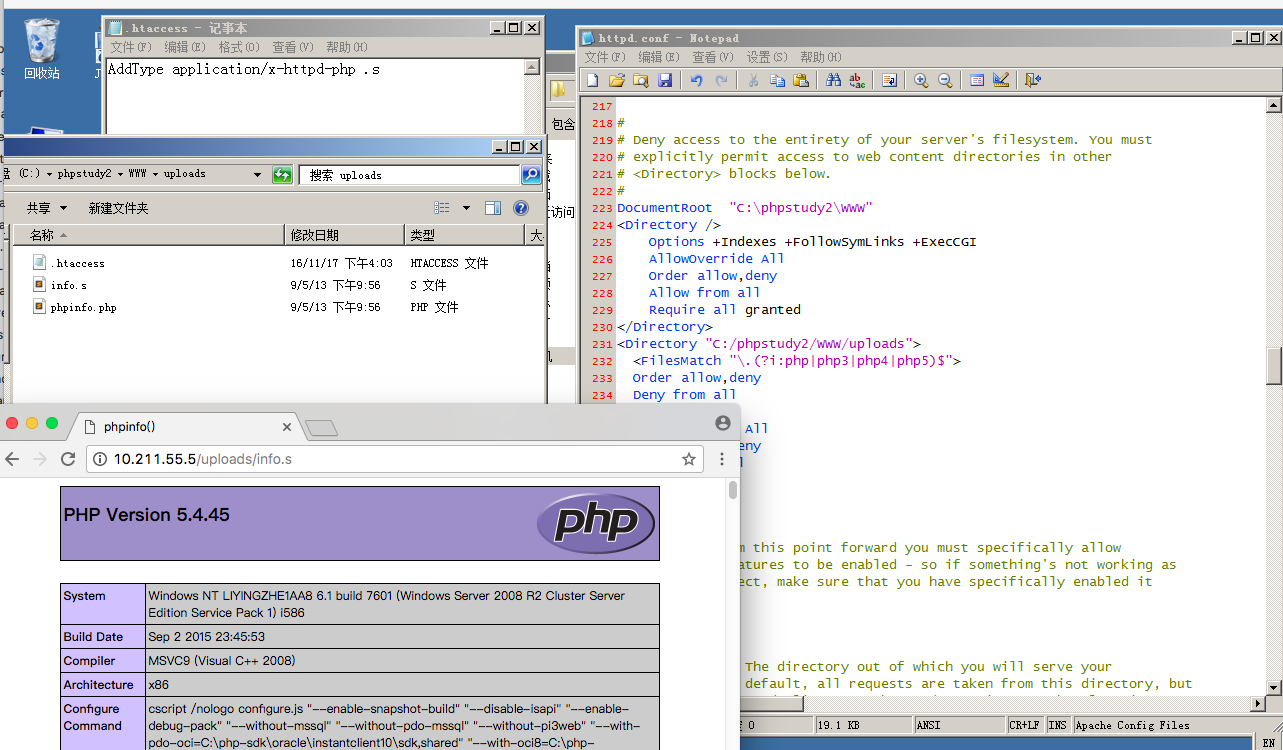1283x750 pixels.
Task: Click the Copy icon in Notepad toolbar
Action: (777, 81)
